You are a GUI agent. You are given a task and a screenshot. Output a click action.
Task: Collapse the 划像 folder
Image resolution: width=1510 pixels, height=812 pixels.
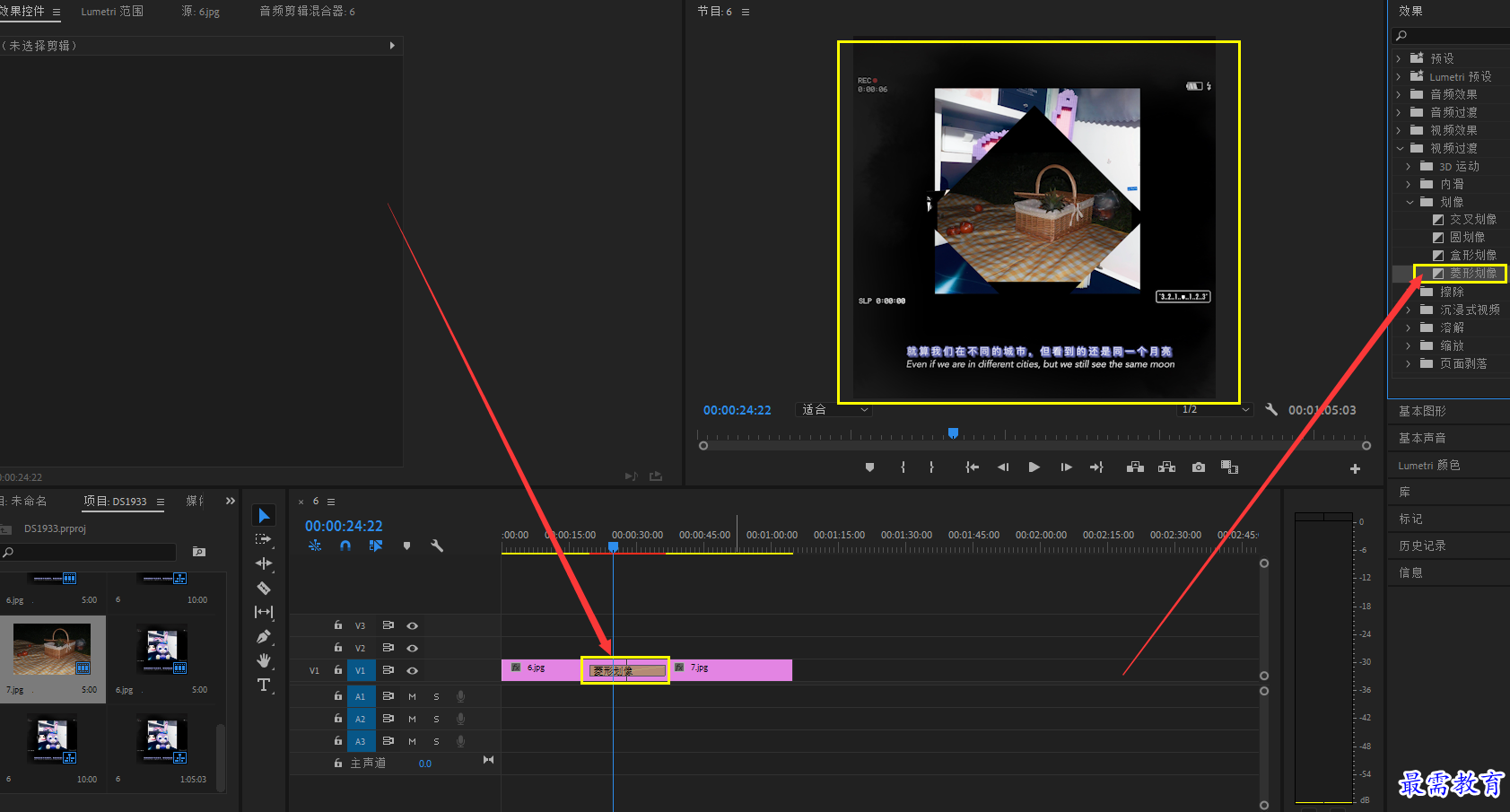coord(1410,202)
